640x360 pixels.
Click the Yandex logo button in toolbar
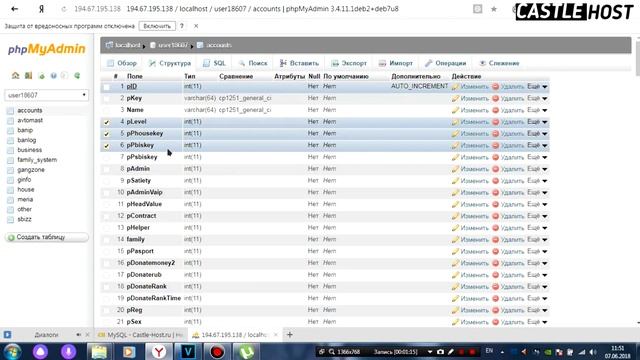point(41,9)
